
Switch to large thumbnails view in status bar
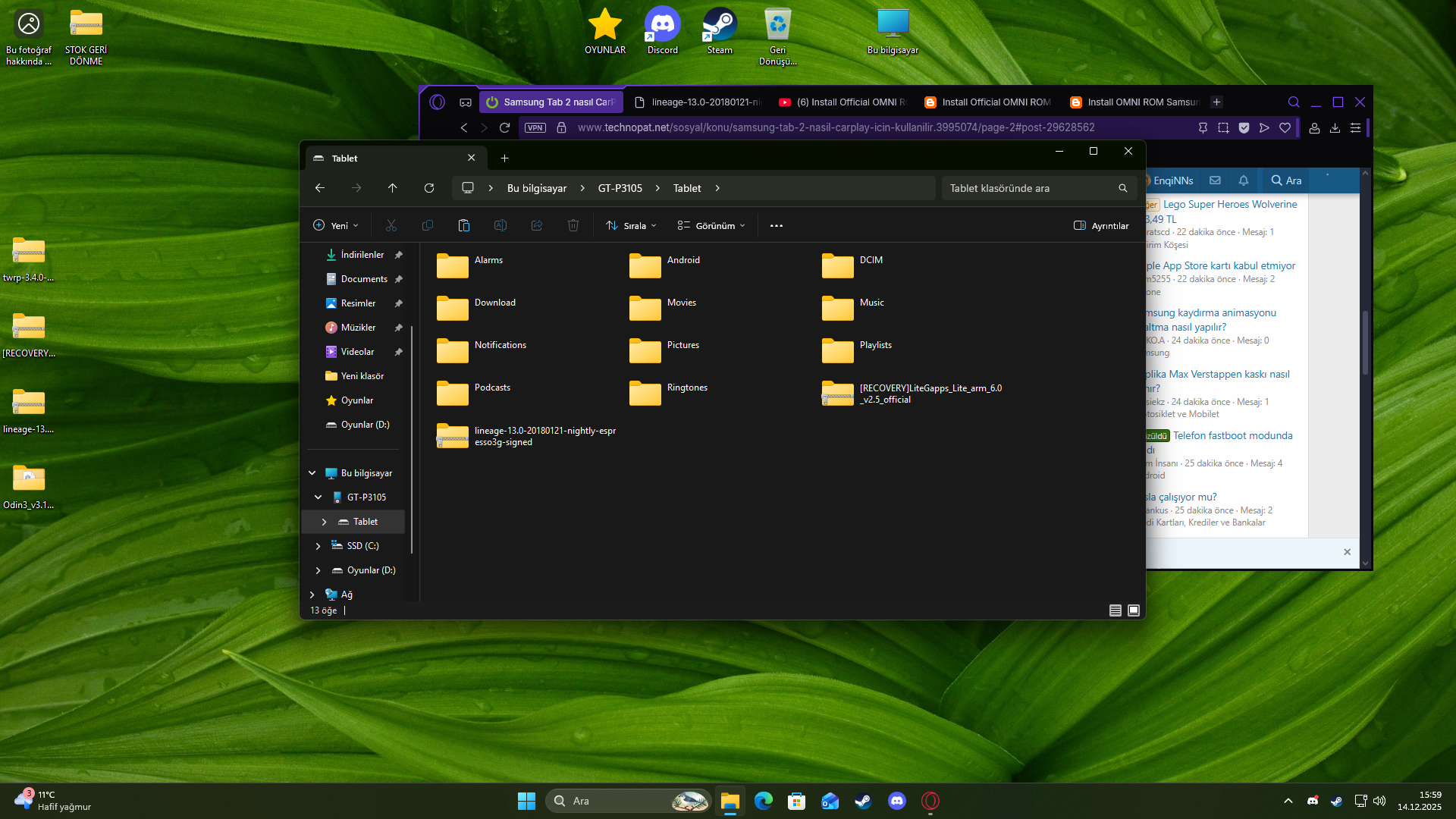(1134, 610)
